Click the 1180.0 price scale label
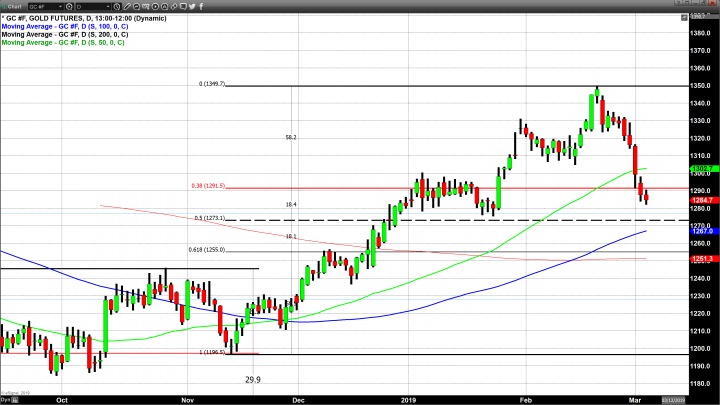 pos(701,383)
